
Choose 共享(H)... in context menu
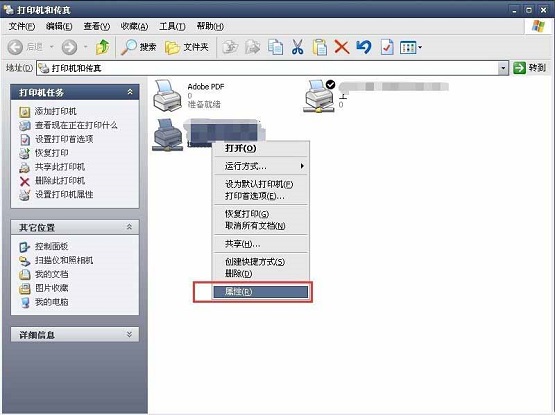[261, 244]
